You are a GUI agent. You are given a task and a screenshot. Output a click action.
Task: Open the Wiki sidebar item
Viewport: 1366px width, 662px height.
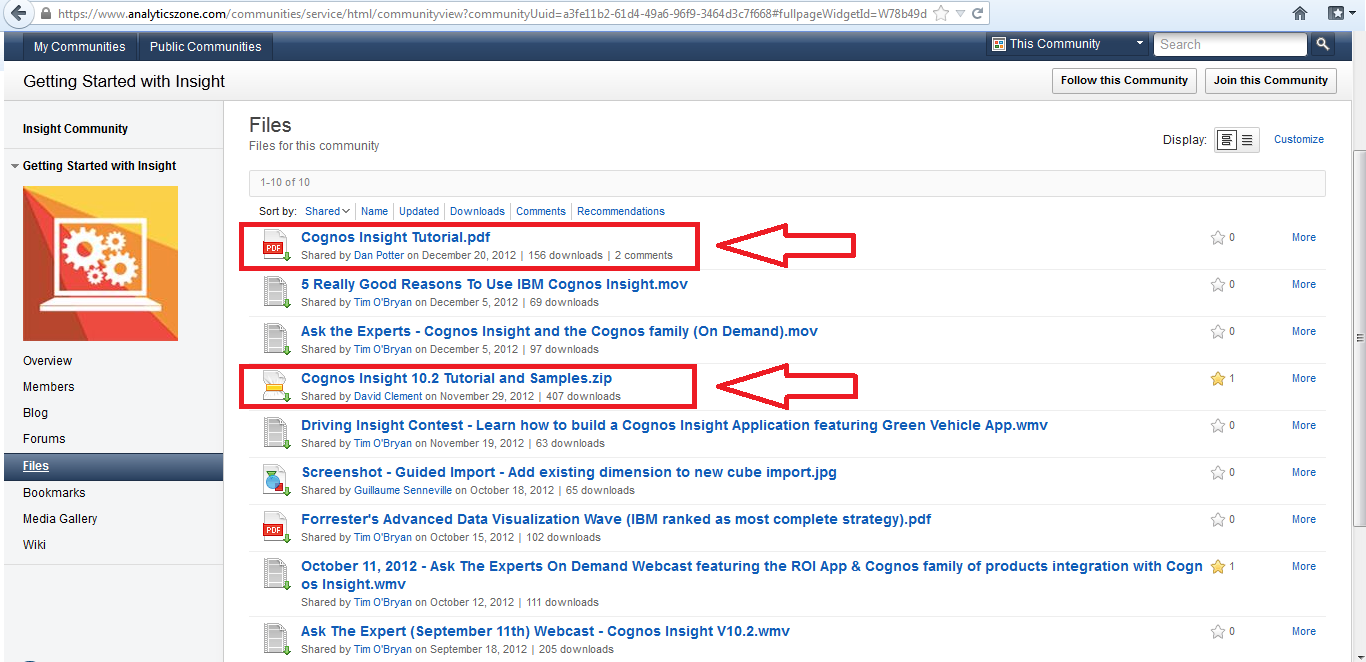pos(34,545)
